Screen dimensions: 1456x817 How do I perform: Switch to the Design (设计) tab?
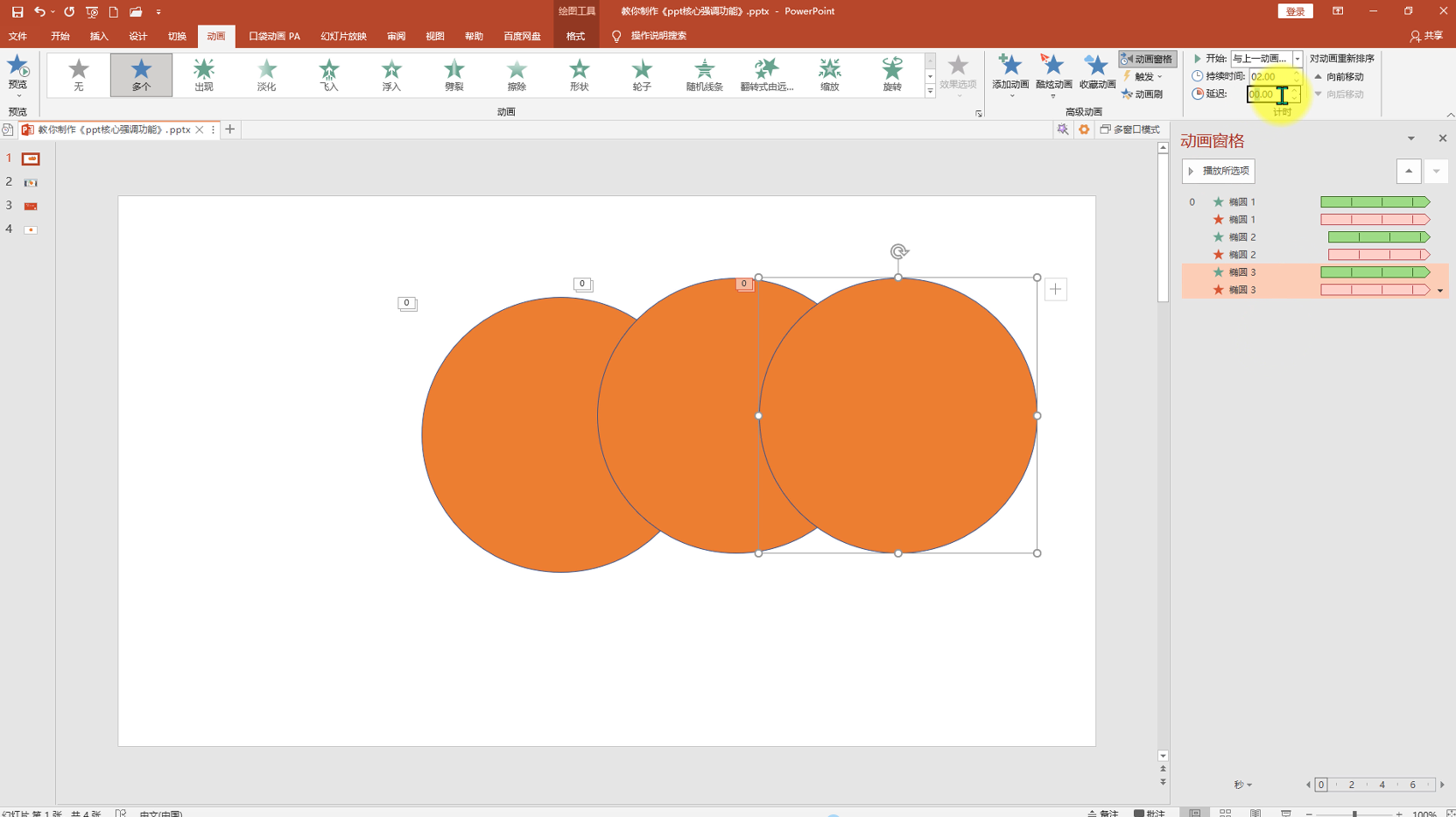[x=138, y=36]
